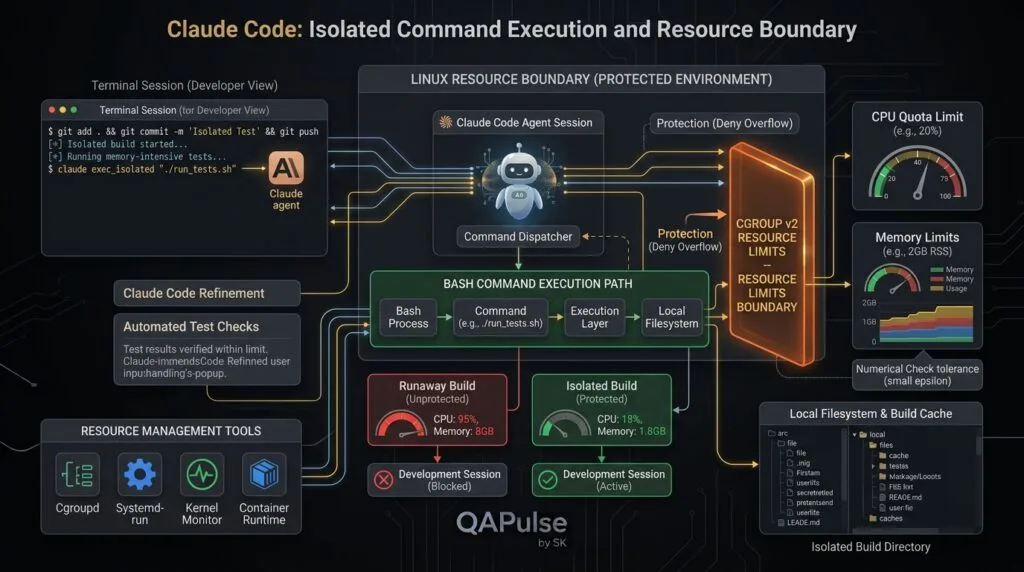This screenshot has width=1024, height=572.
Task: Select the files folder row
Action: click(881, 445)
